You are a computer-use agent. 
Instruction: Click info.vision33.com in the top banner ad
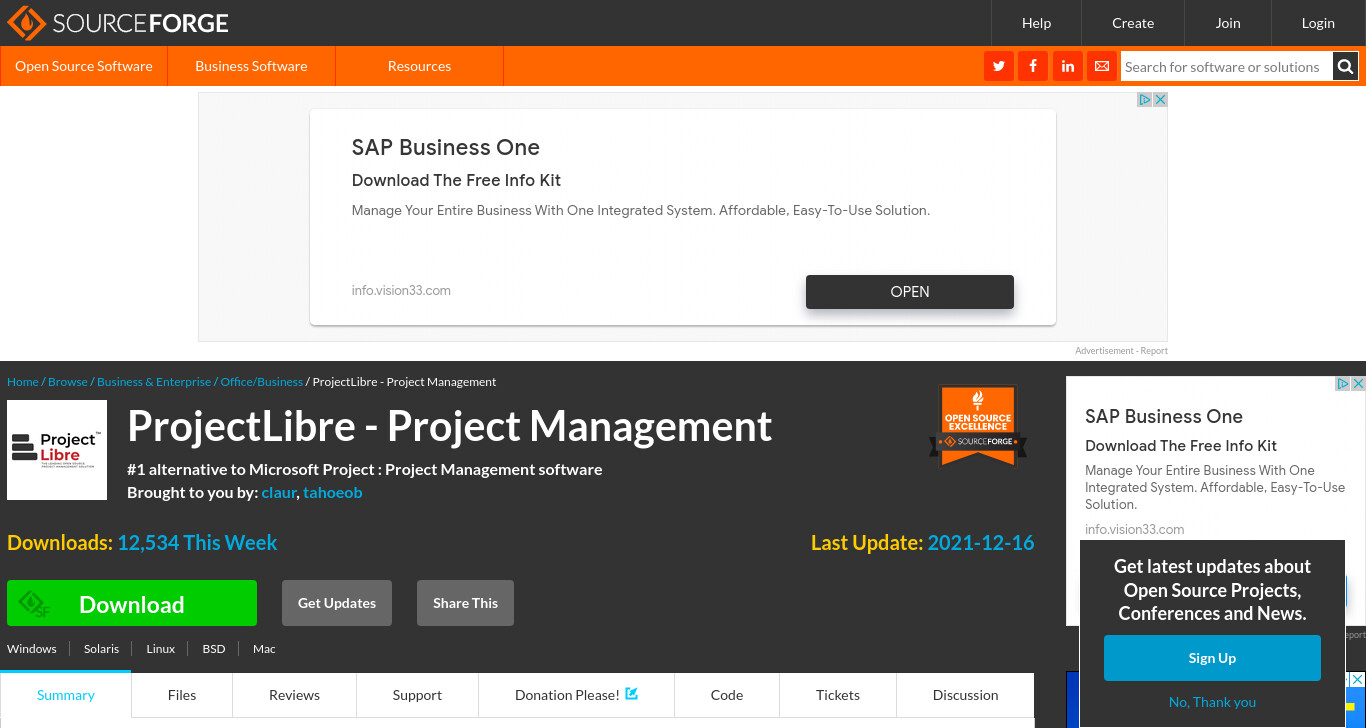pyautogui.click(x=401, y=290)
